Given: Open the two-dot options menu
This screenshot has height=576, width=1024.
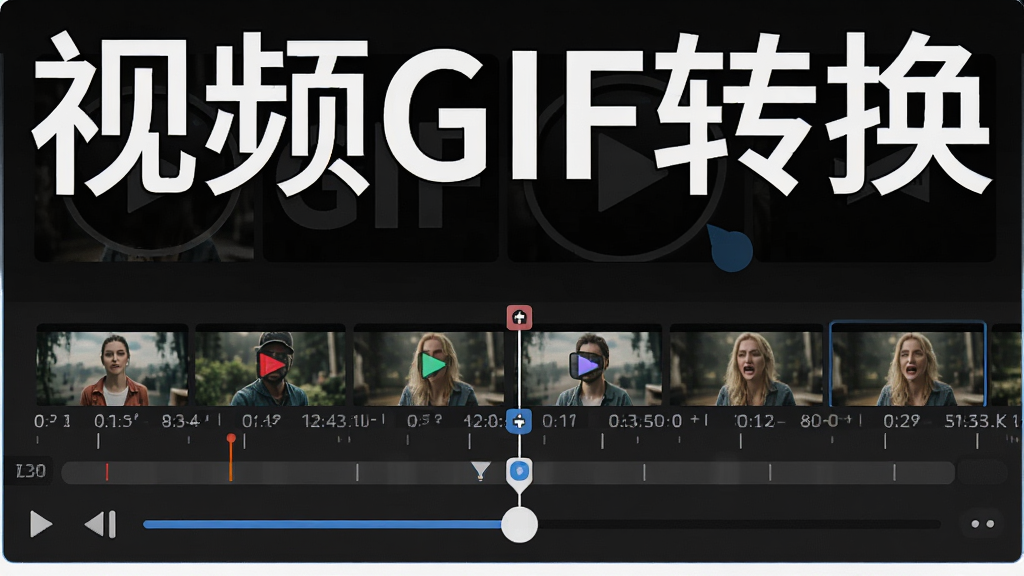Looking at the screenshot, I should tap(982, 524).
